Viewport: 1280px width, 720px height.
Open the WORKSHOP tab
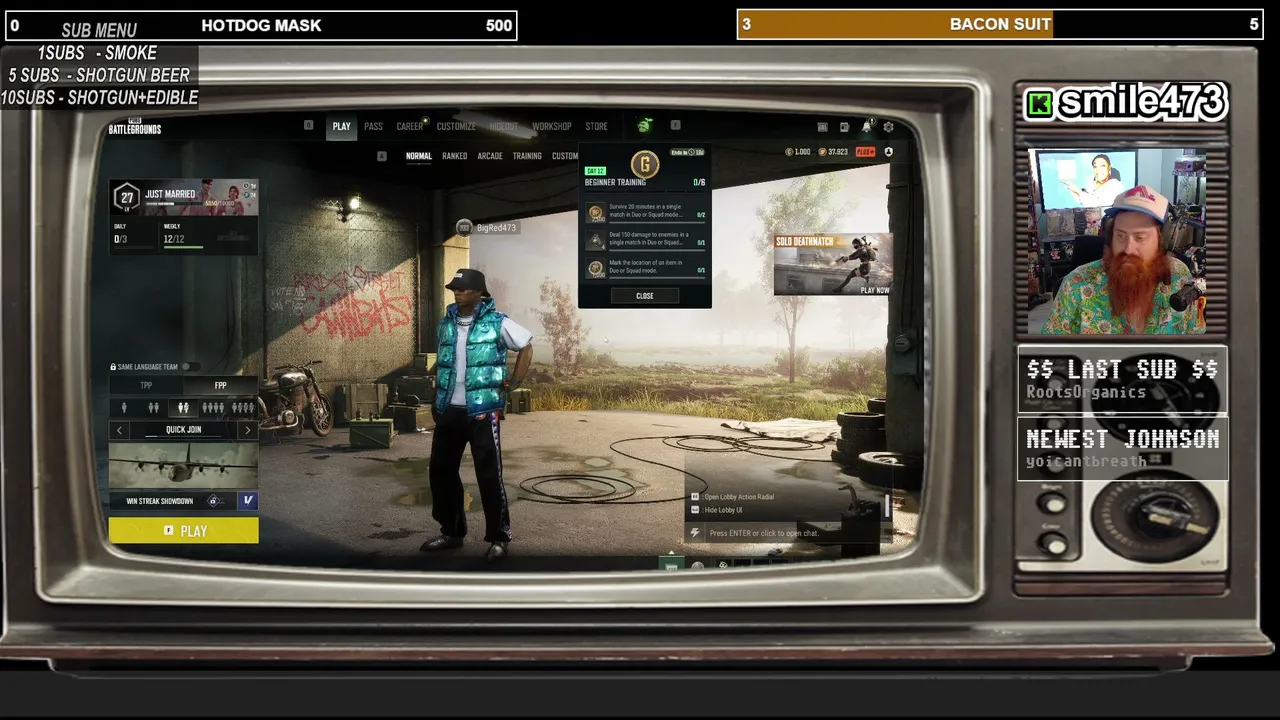tap(552, 127)
